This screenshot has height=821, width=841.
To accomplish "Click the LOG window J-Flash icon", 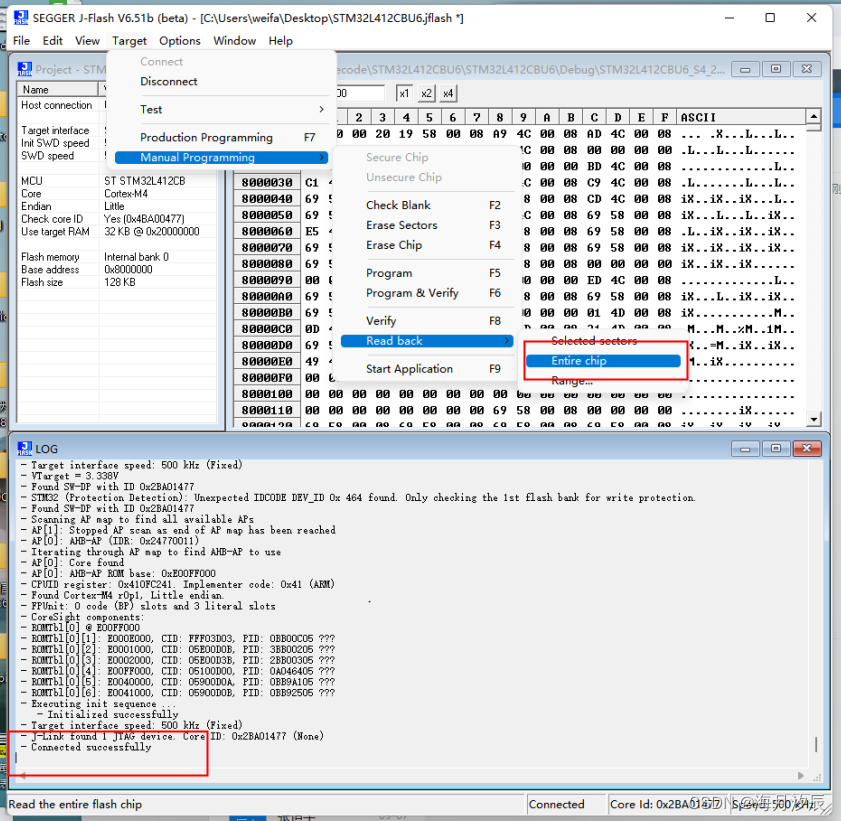I will pyautogui.click(x=24, y=448).
